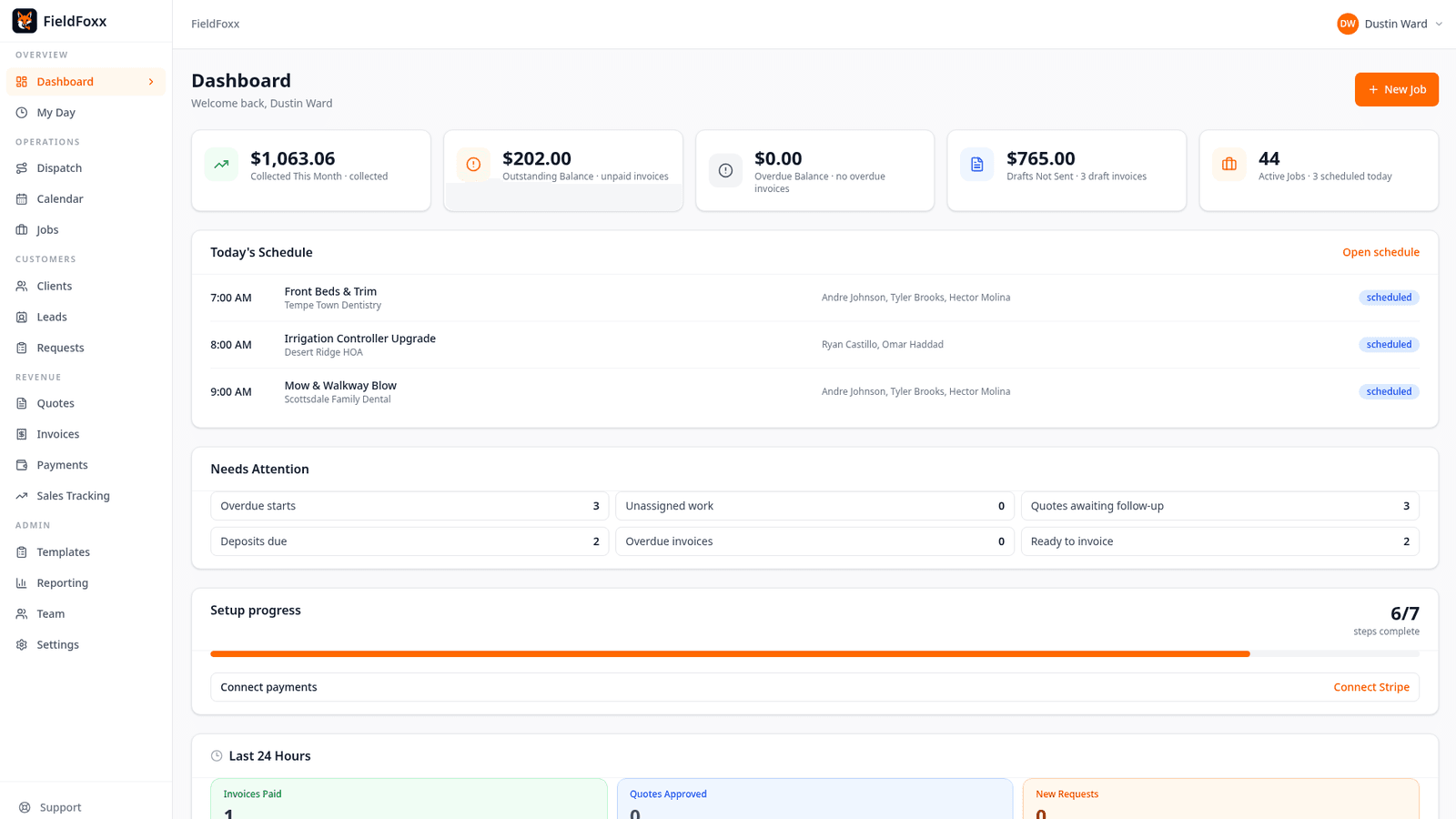Select the Front Beds & Trim job
Screen dimensions: 1456x819
tap(814, 298)
